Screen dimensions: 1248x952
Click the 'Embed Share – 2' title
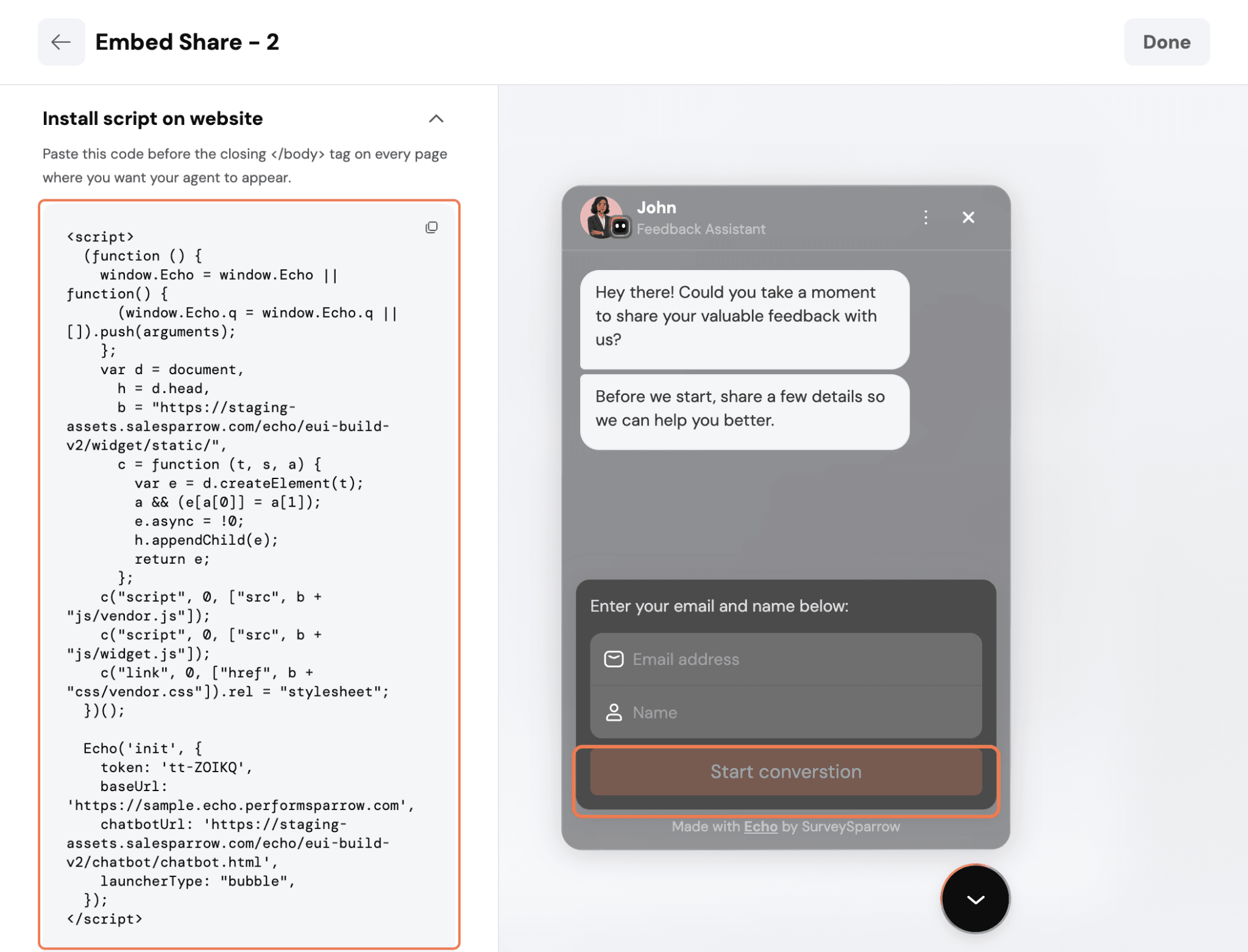[x=187, y=42]
